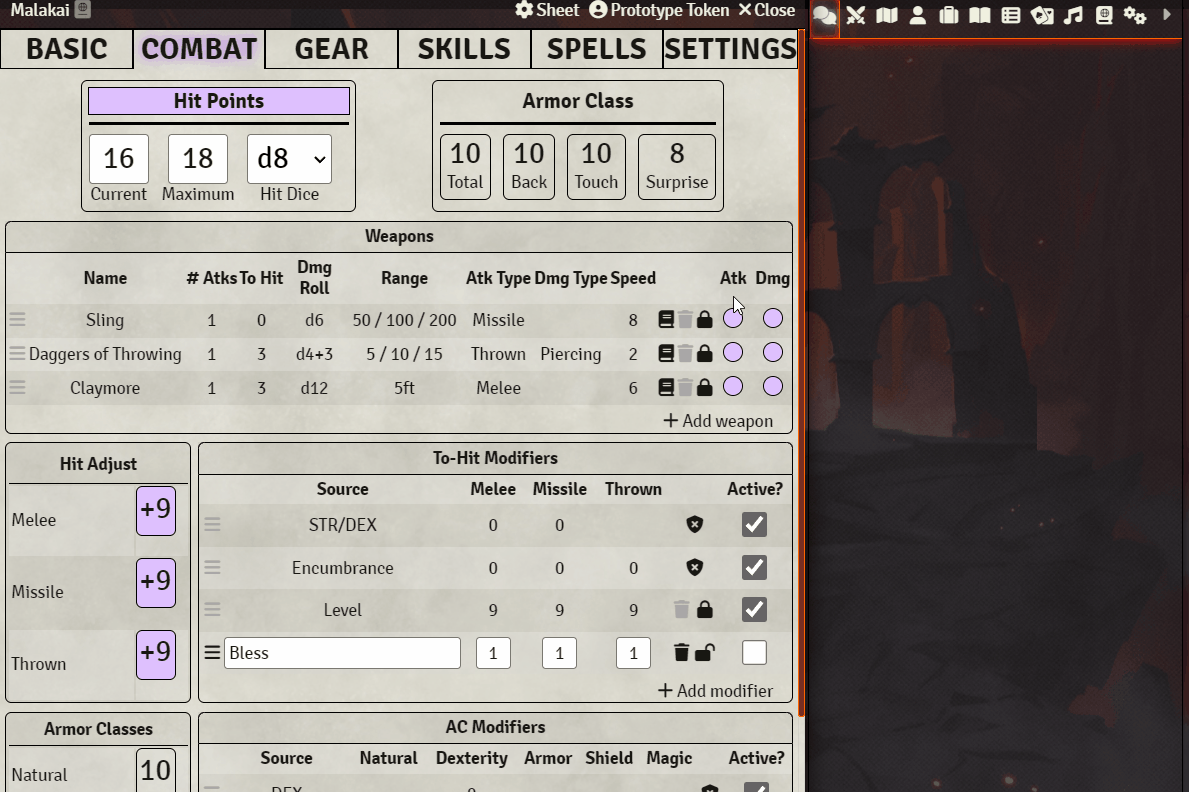
Task: Open the Rollable Tables list tab
Action: click(x=1011, y=15)
